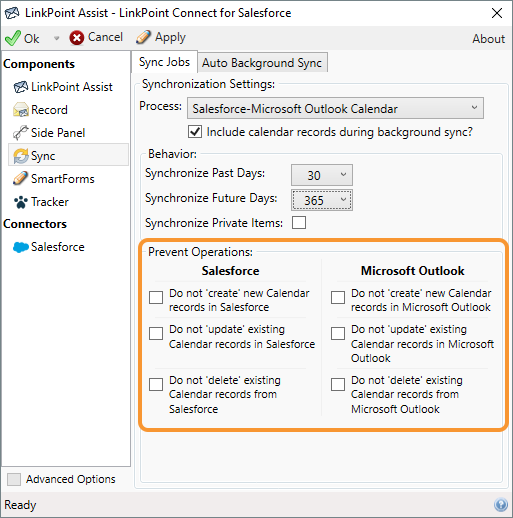Enable Synchronize Private Items checkbox

point(299,223)
